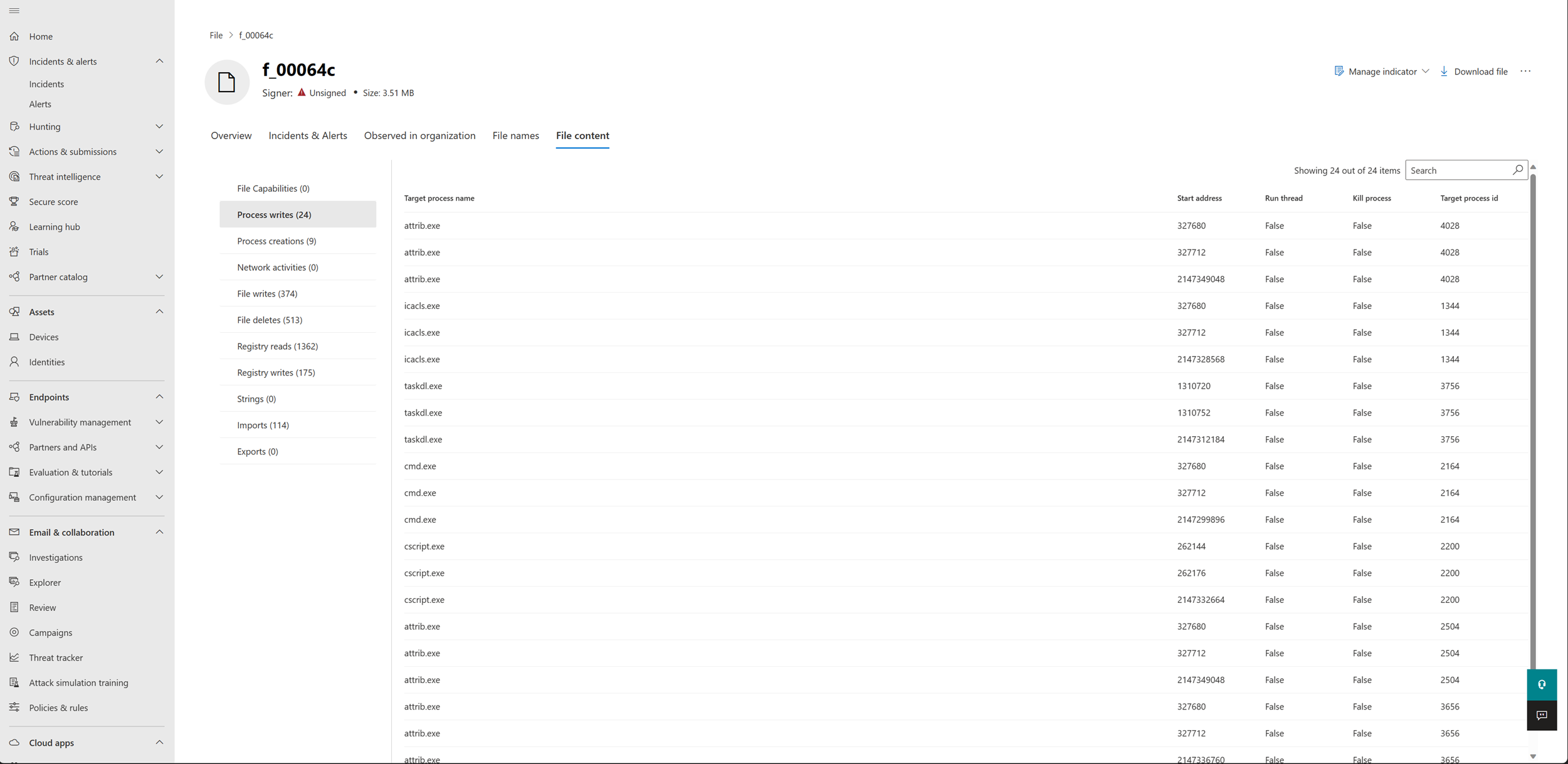Click the Home icon in sidebar

(14, 36)
